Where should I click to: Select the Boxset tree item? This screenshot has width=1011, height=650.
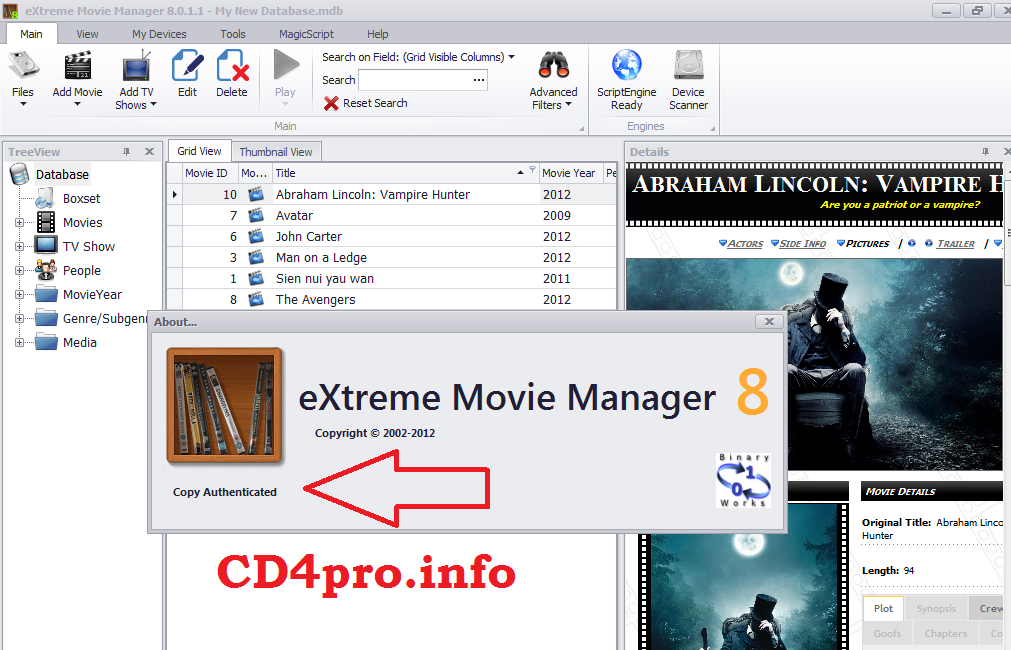(81, 199)
